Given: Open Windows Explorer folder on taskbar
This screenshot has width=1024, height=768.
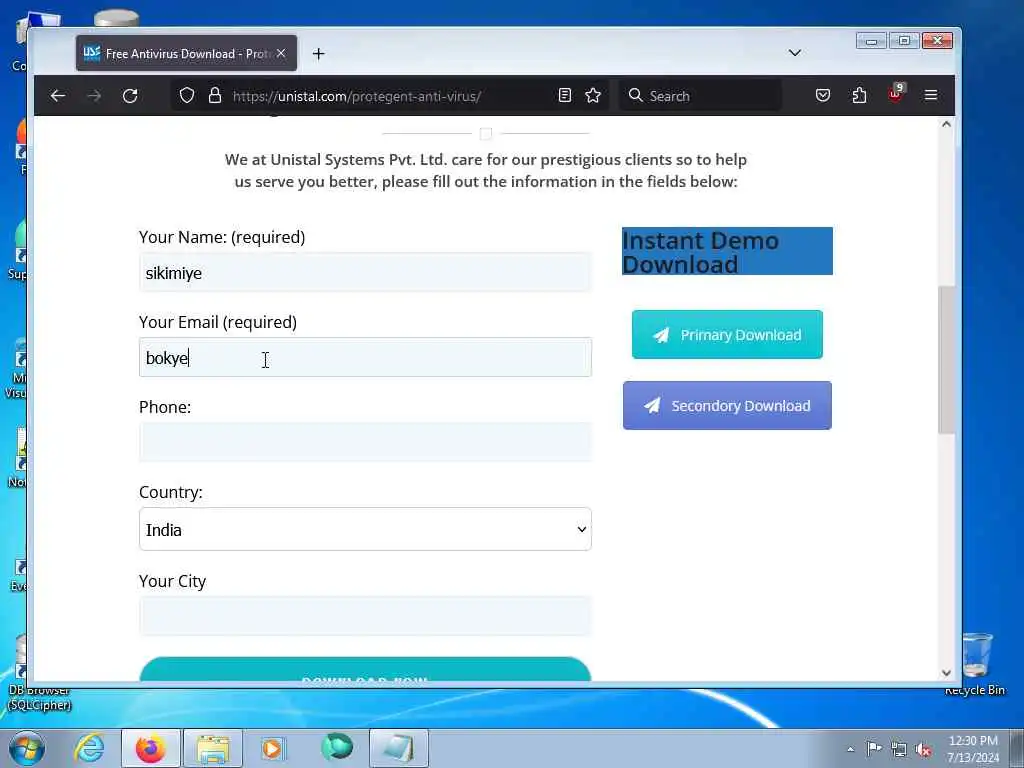Looking at the screenshot, I should click(x=213, y=748).
